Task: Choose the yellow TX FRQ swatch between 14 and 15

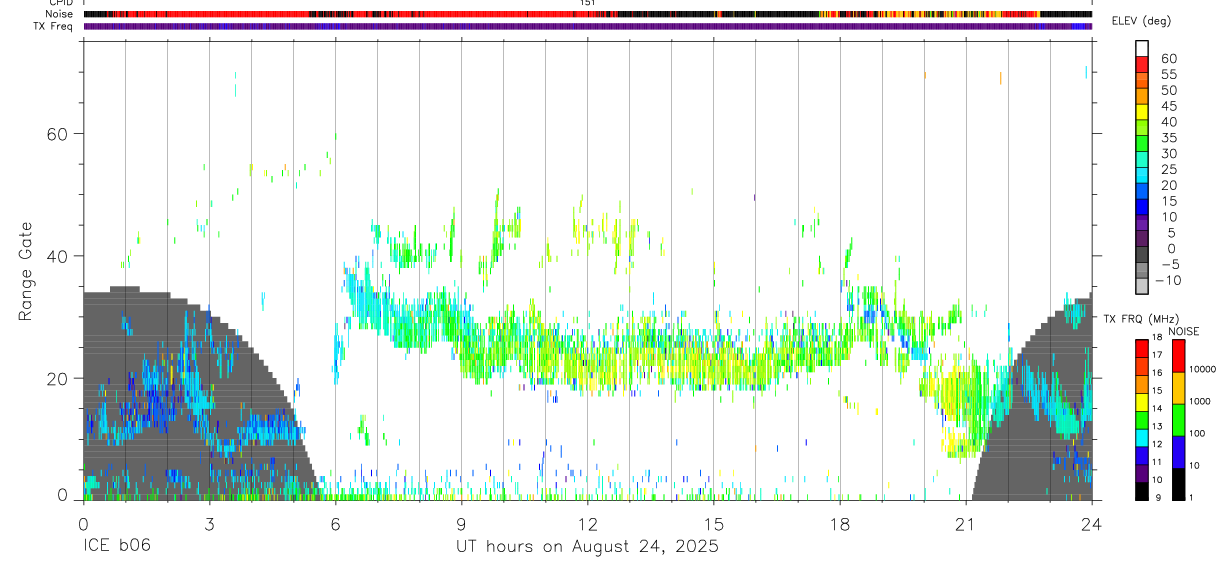Action: [1142, 401]
